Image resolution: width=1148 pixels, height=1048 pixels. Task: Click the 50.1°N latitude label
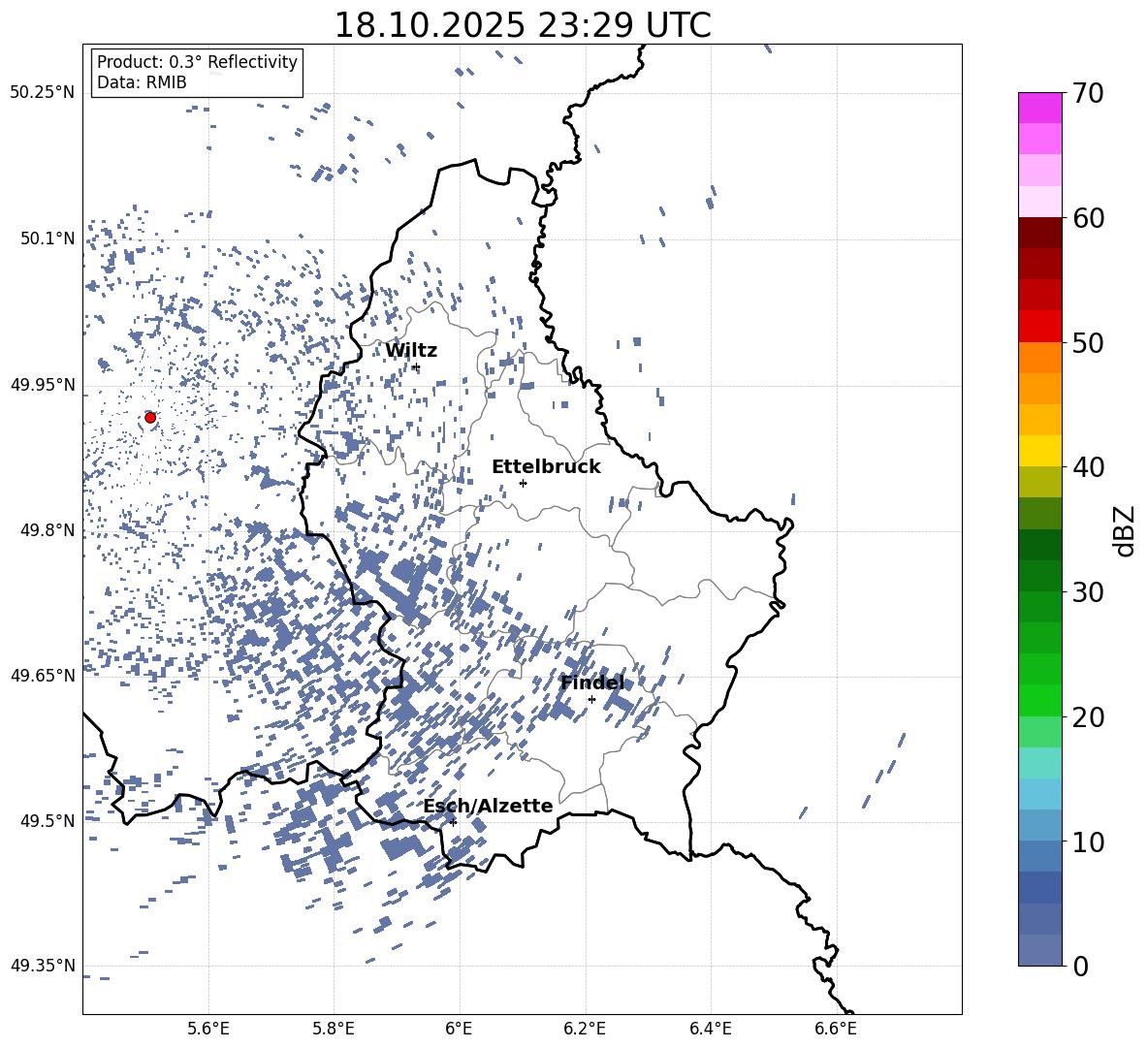47,238
